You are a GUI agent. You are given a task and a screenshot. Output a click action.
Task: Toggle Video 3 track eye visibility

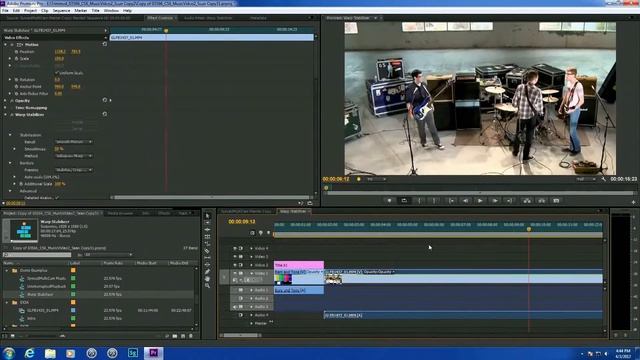click(x=235, y=257)
